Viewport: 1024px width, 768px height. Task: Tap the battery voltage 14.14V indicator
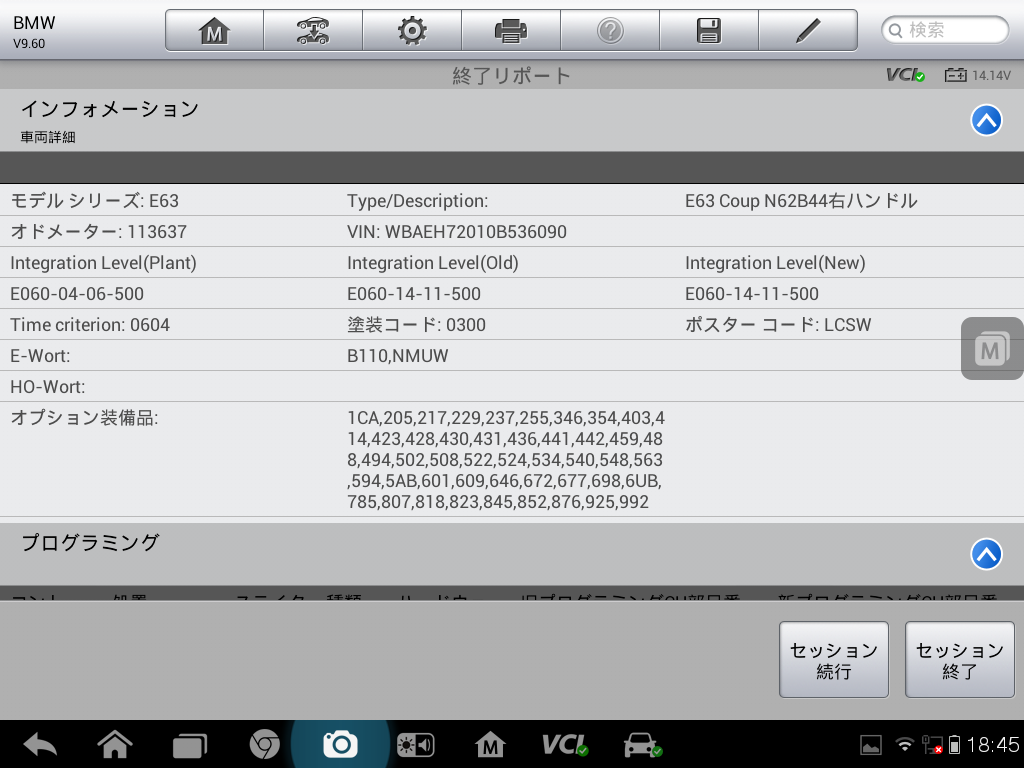coord(978,75)
